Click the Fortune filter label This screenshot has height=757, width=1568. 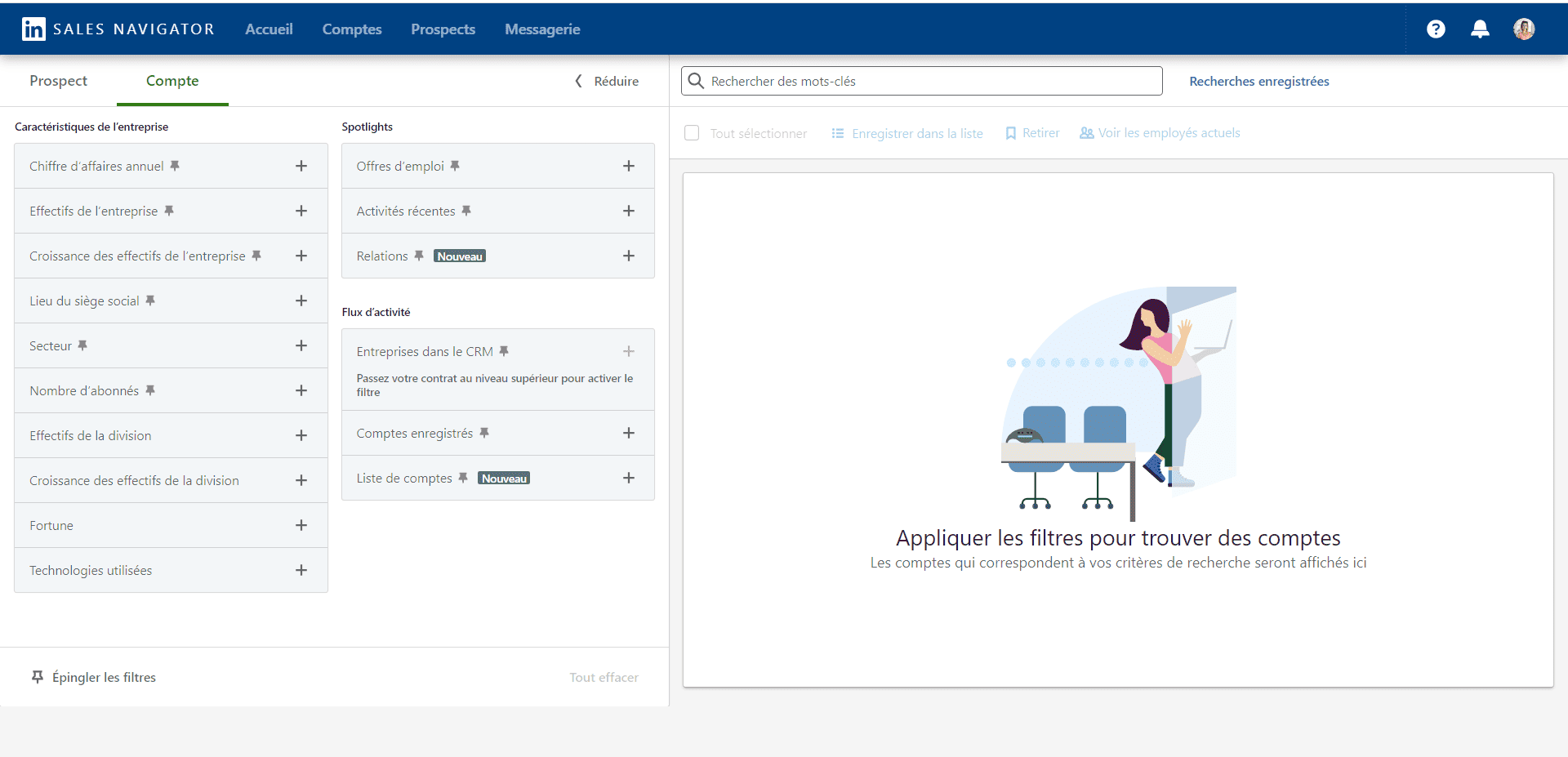click(x=51, y=525)
